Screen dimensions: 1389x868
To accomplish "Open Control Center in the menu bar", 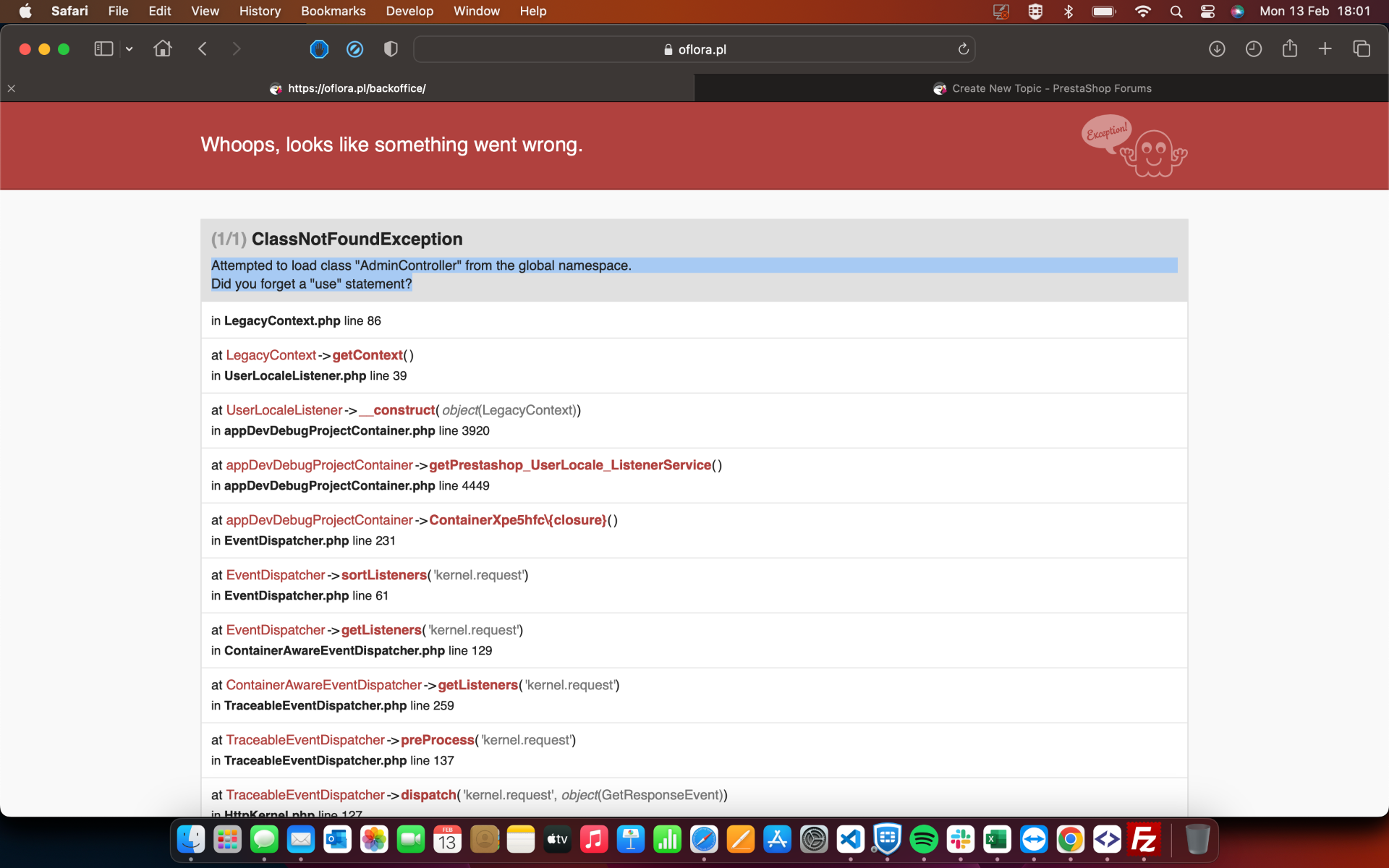I will [1207, 11].
